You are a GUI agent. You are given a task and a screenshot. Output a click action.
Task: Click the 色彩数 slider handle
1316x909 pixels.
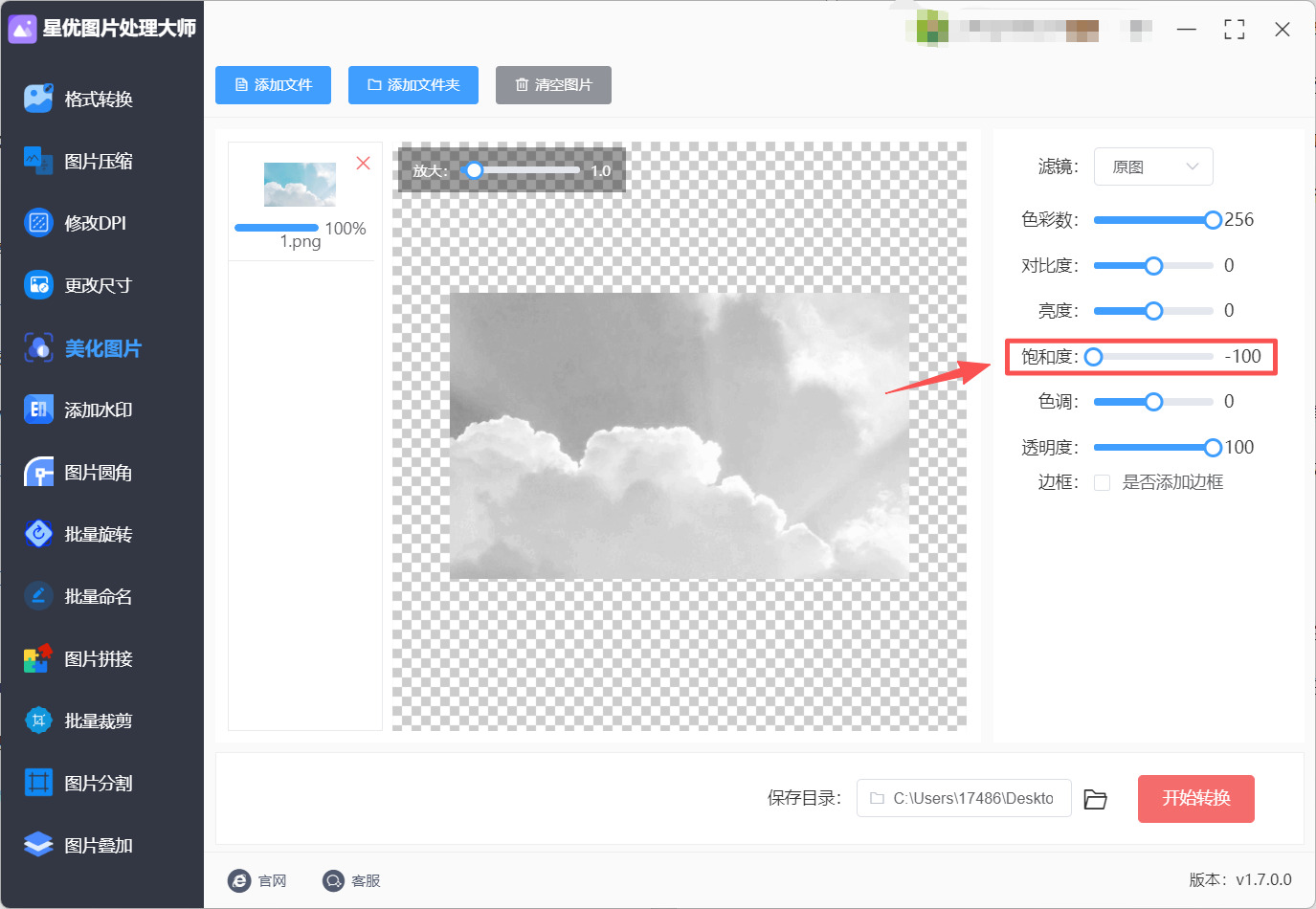coord(1213,220)
